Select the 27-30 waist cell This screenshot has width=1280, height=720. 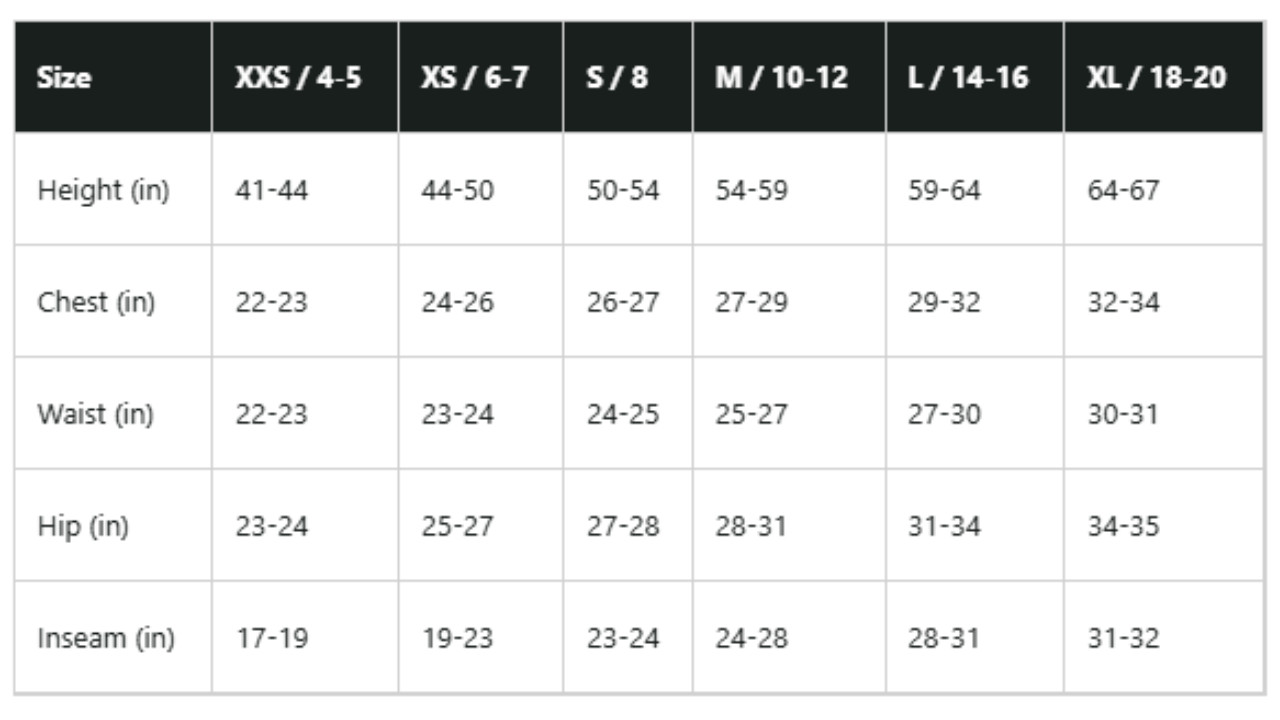point(975,413)
